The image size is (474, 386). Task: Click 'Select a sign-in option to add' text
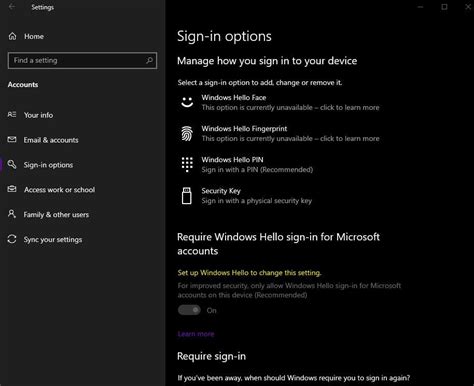click(260, 82)
